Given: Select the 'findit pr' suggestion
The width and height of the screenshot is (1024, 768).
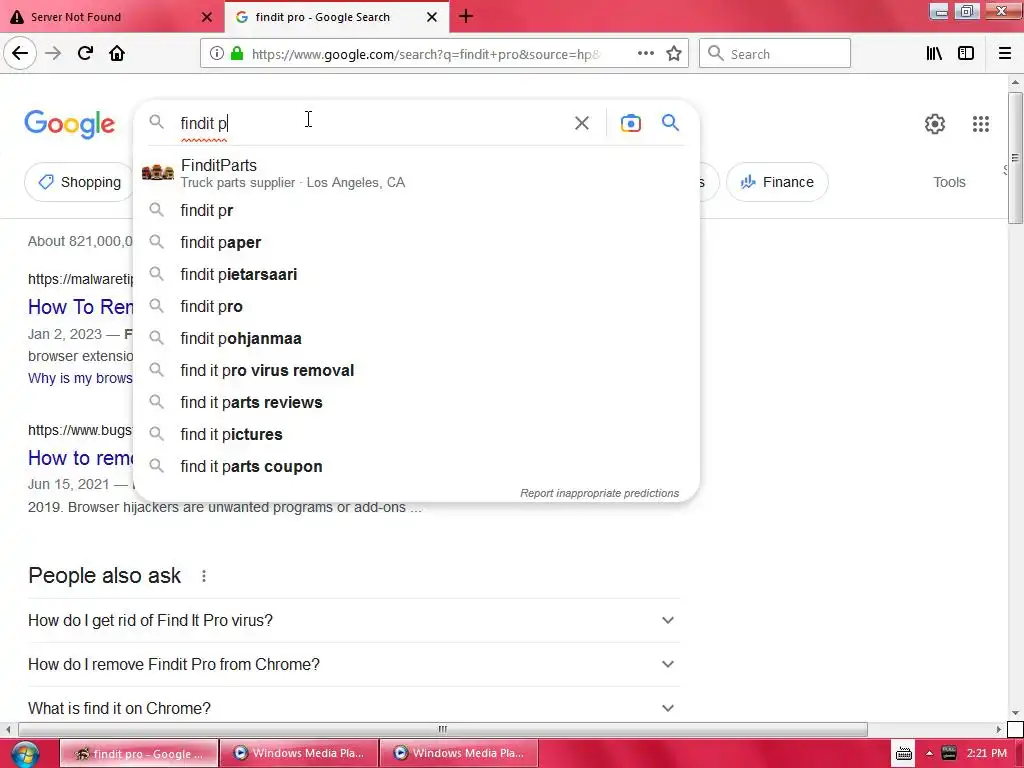Looking at the screenshot, I should click(416, 210).
